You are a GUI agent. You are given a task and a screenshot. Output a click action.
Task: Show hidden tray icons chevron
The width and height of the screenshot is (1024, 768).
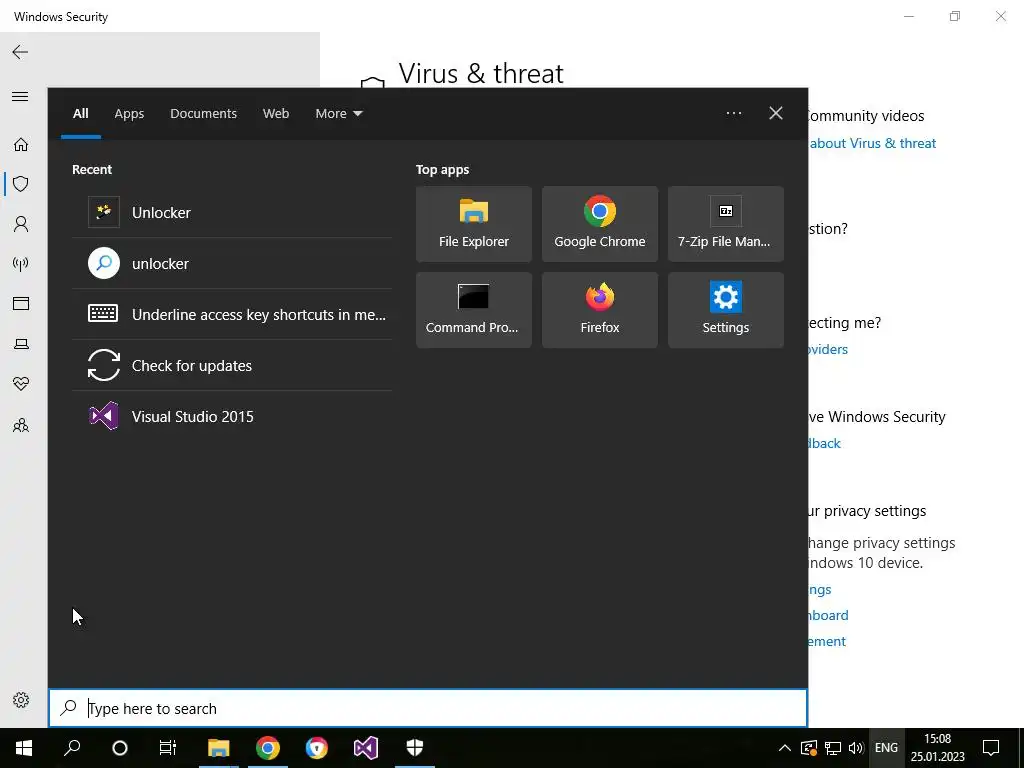[x=785, y=748]
